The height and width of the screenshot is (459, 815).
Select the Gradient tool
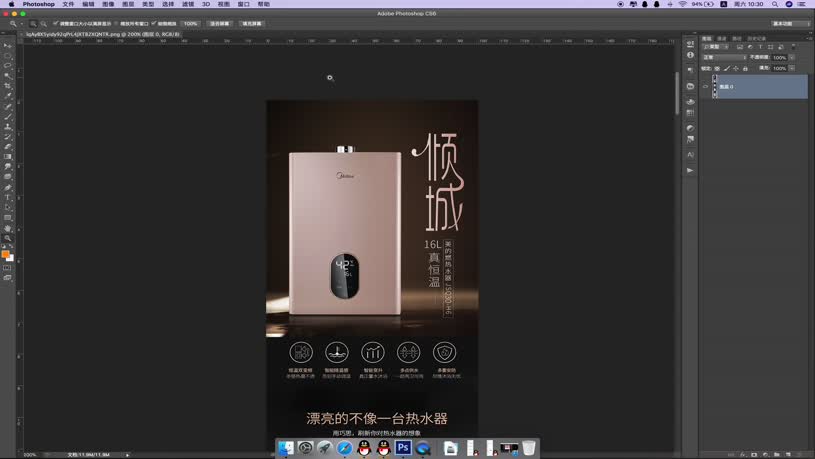[x=7, y=157]
